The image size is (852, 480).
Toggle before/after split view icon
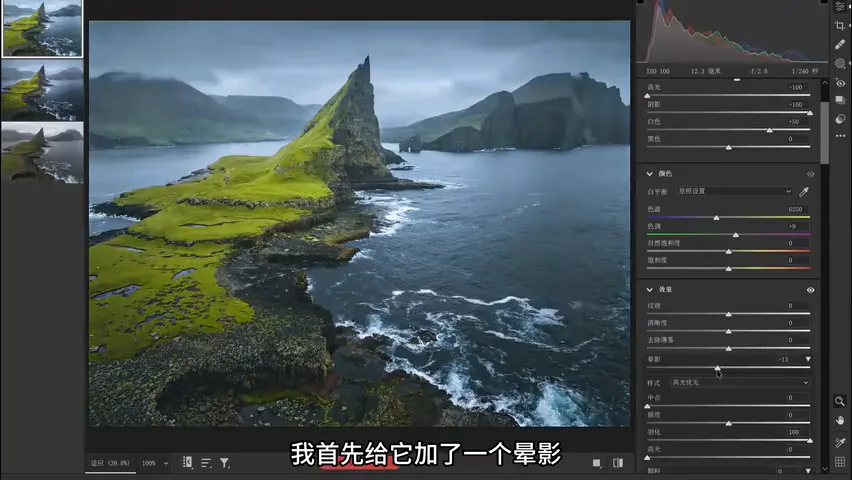point(618,463)
